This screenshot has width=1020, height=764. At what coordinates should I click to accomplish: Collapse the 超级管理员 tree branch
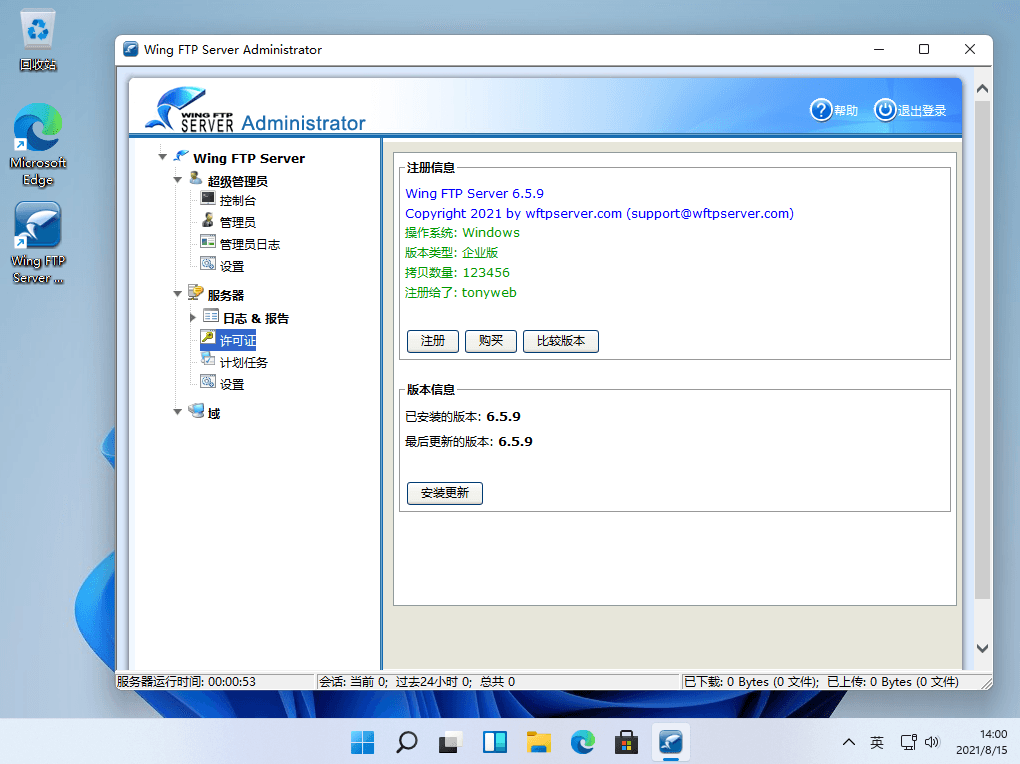click(x=178, y=180)
